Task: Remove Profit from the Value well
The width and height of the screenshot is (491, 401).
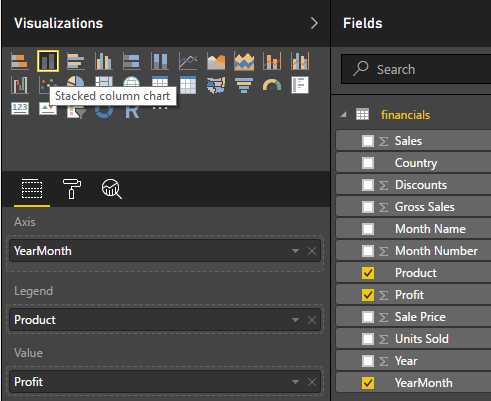Action: pos(312,382)
